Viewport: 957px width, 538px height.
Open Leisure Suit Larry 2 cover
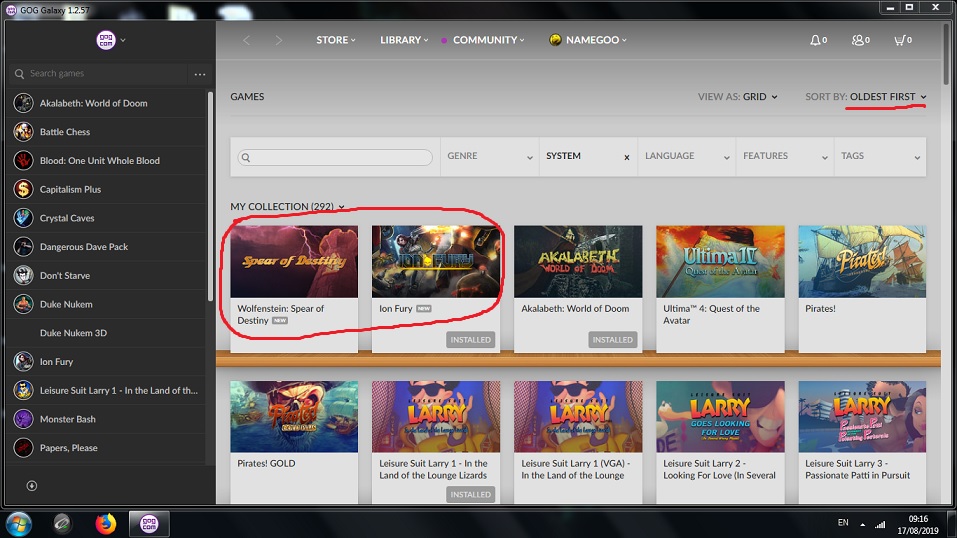coord(720,416)
